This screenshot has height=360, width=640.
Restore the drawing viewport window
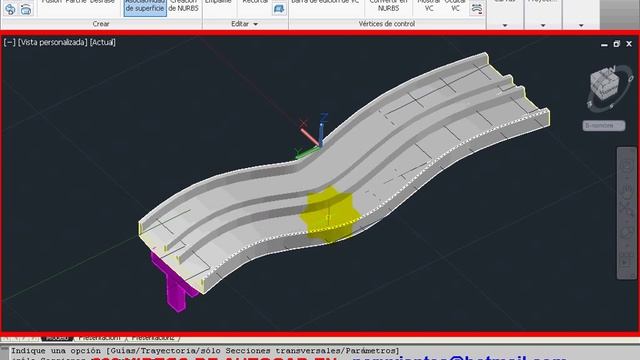point(616,44)
